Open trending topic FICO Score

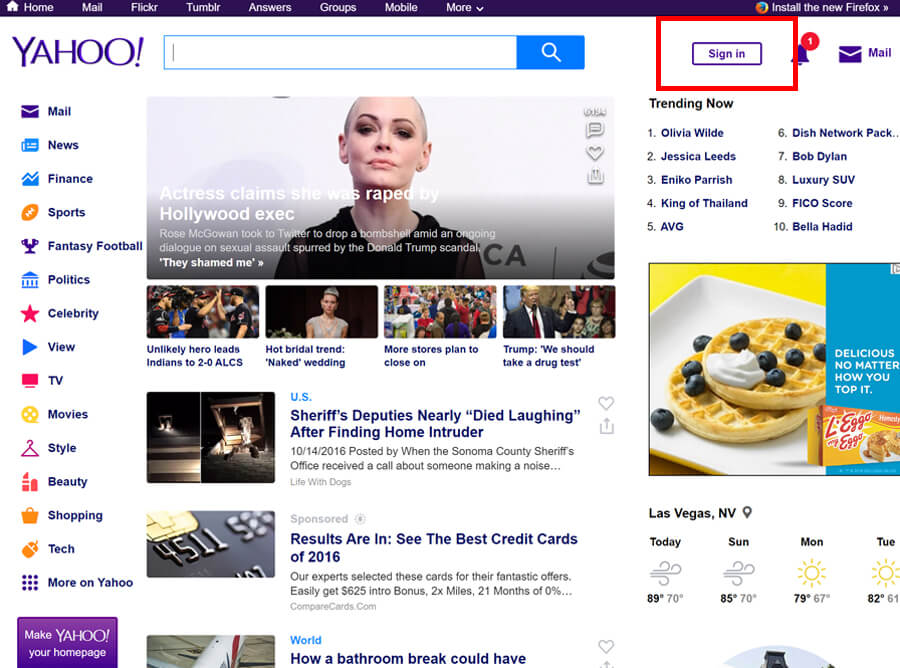(822, 203)
